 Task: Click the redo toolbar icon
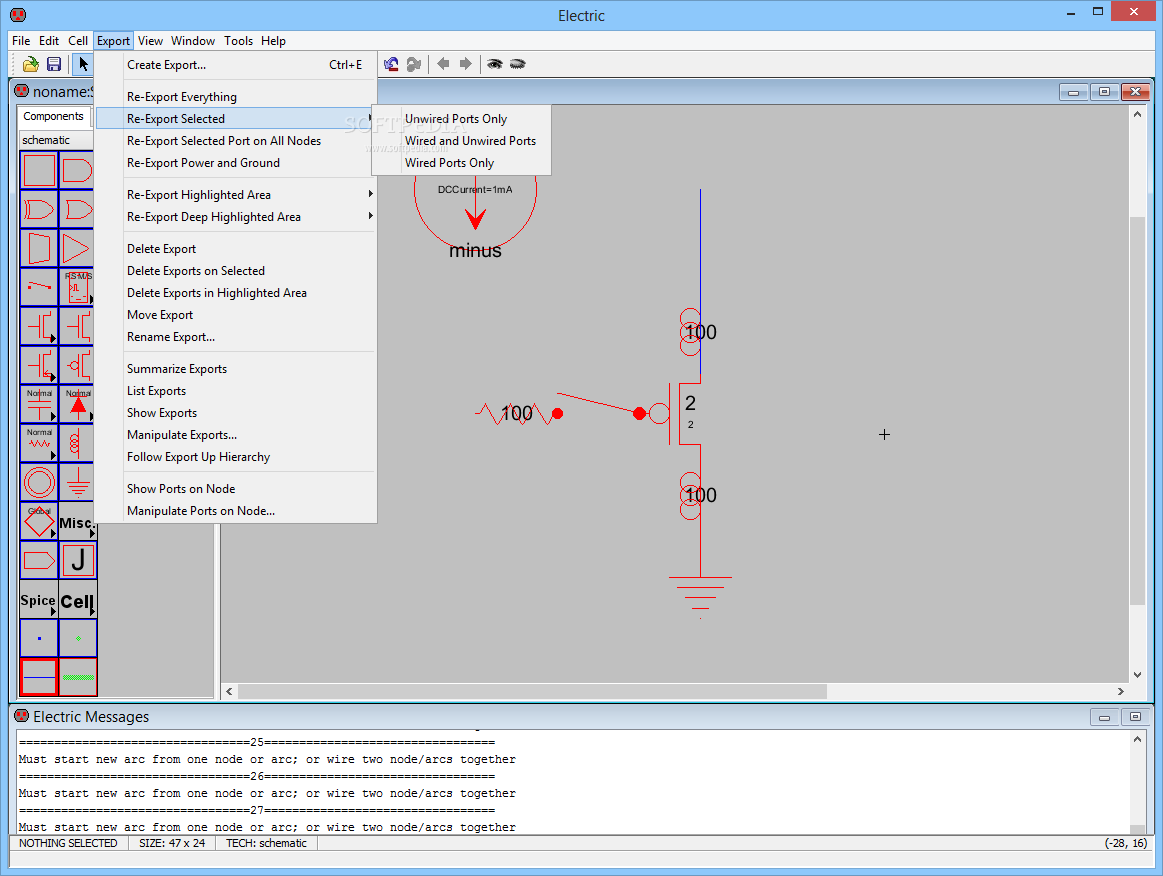414,65
